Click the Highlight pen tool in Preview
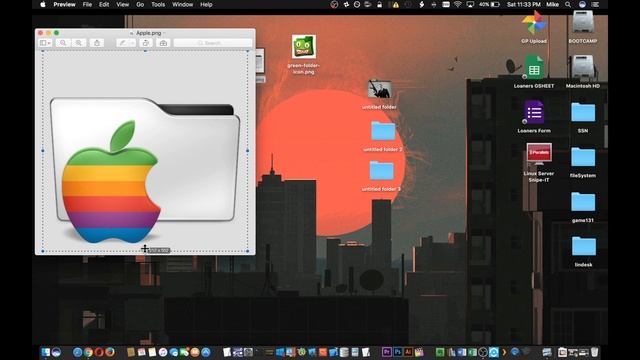Viewport: 640px width, 360px height. pyautogui.click(x=122, y=43)
